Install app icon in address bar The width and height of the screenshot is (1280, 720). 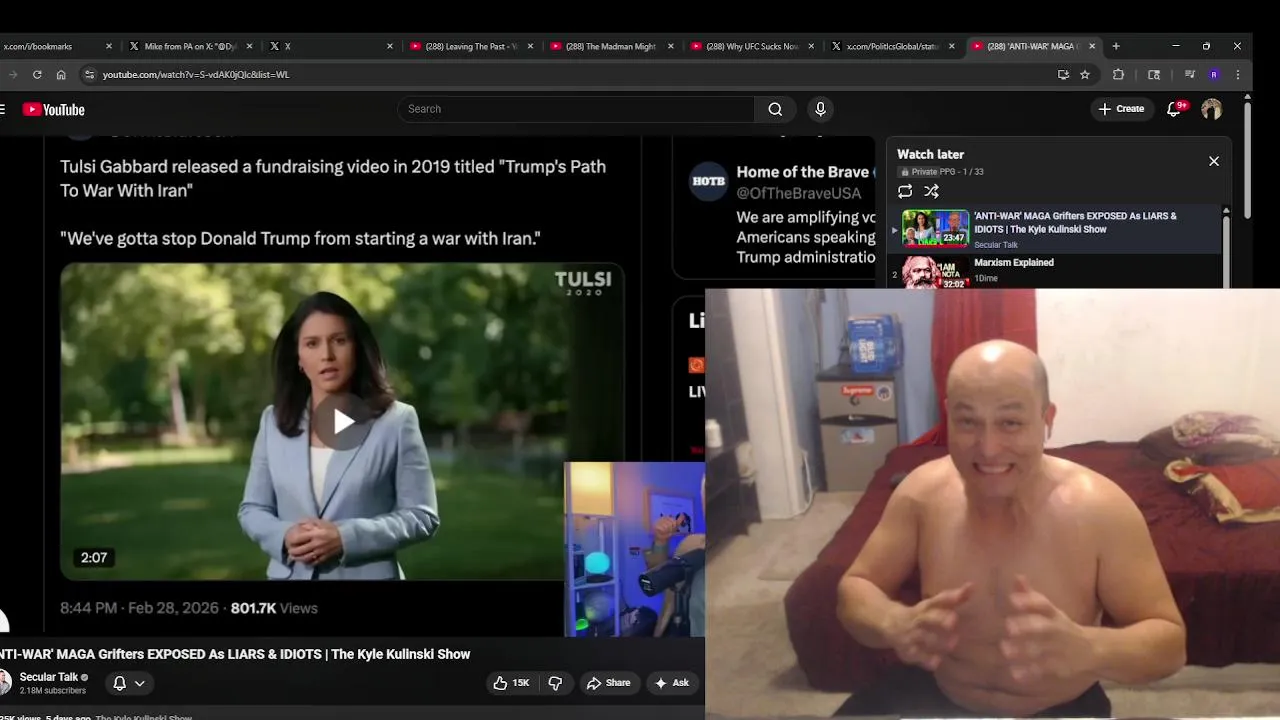click(x=1063, y=74)
